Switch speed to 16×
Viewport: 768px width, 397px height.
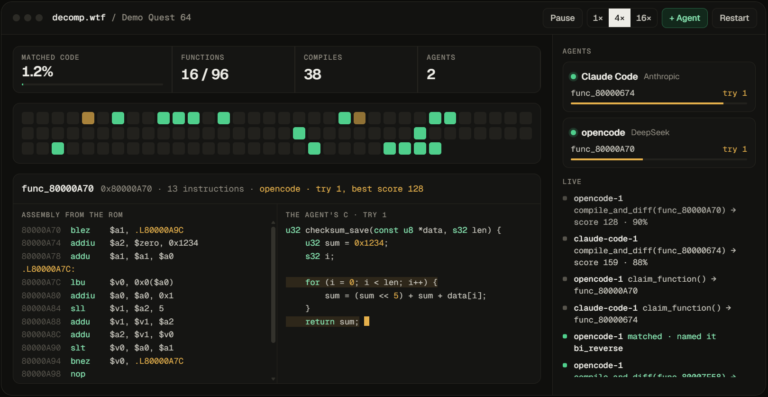643,18
